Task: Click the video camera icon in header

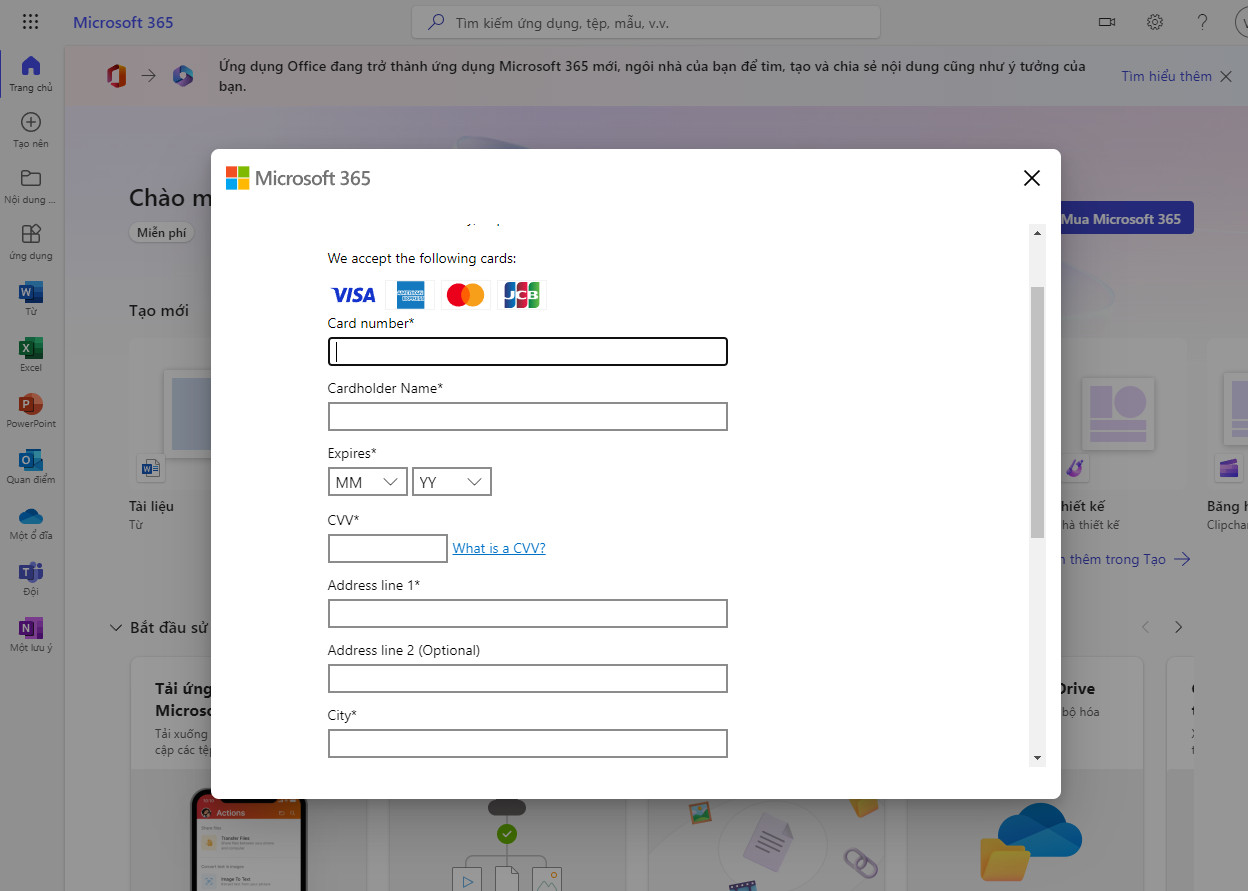Action: coord(1107,22)
